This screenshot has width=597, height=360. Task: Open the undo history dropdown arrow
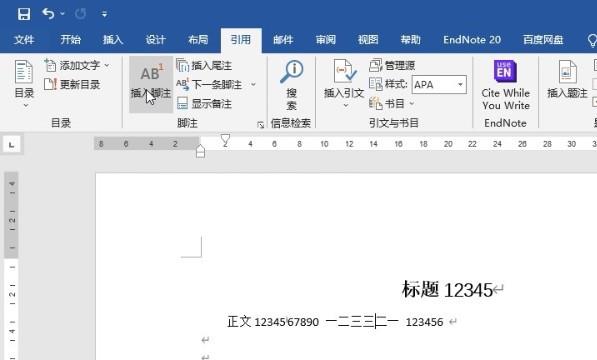point(62,14)
